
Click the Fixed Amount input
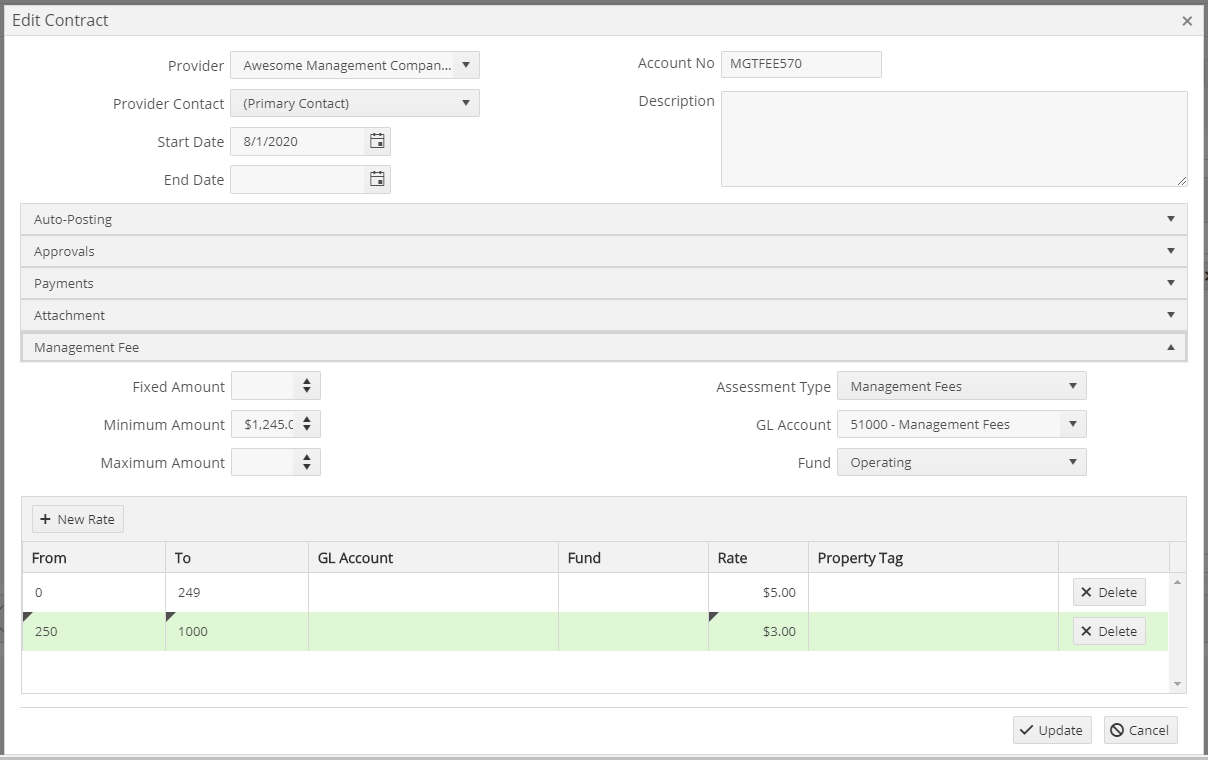tap(264, 386)
